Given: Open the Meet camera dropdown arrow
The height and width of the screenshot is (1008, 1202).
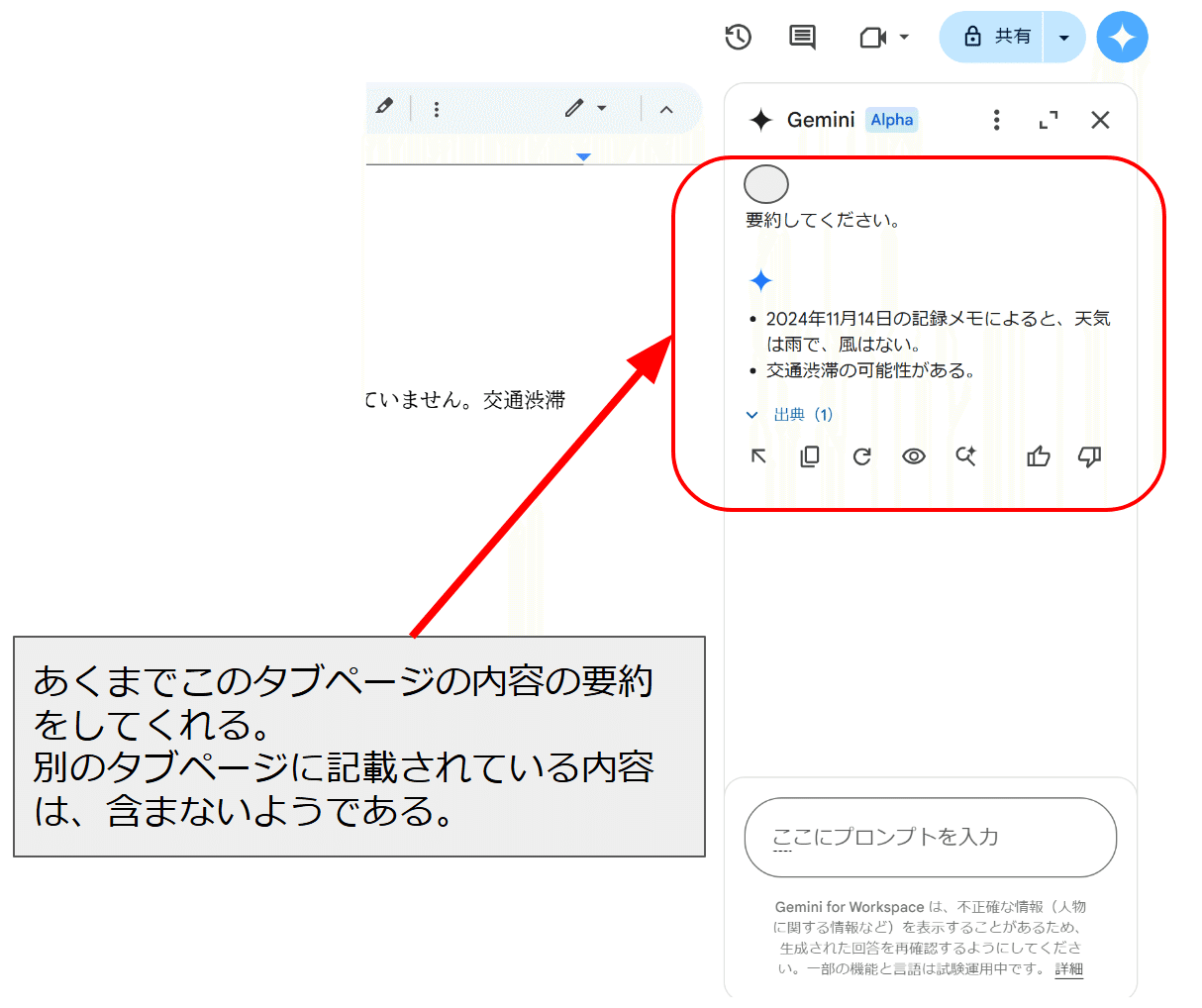Looking at the screenshot, I should (x=905, y=37).
